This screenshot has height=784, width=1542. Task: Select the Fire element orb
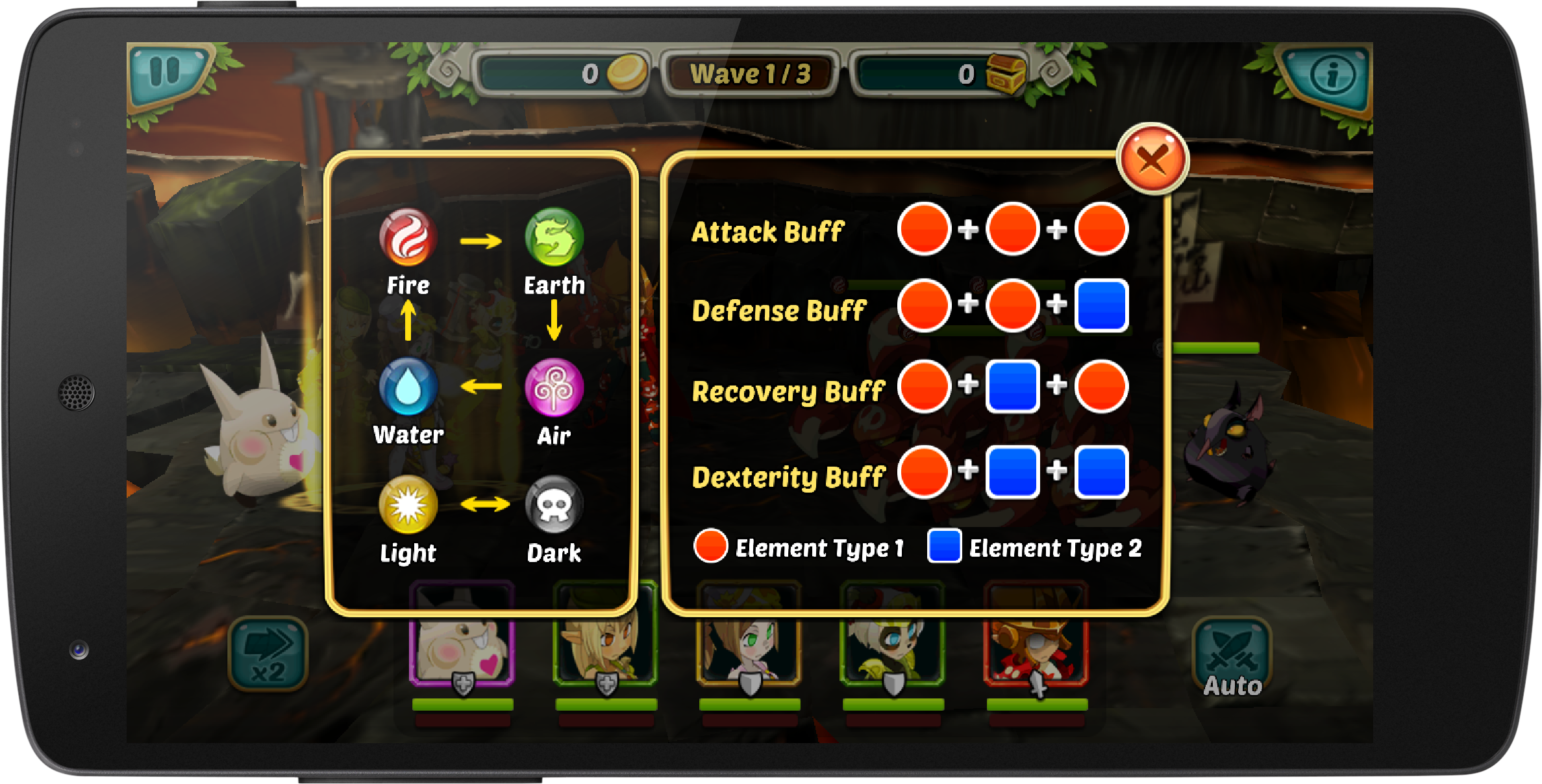[x=408, y=237]
